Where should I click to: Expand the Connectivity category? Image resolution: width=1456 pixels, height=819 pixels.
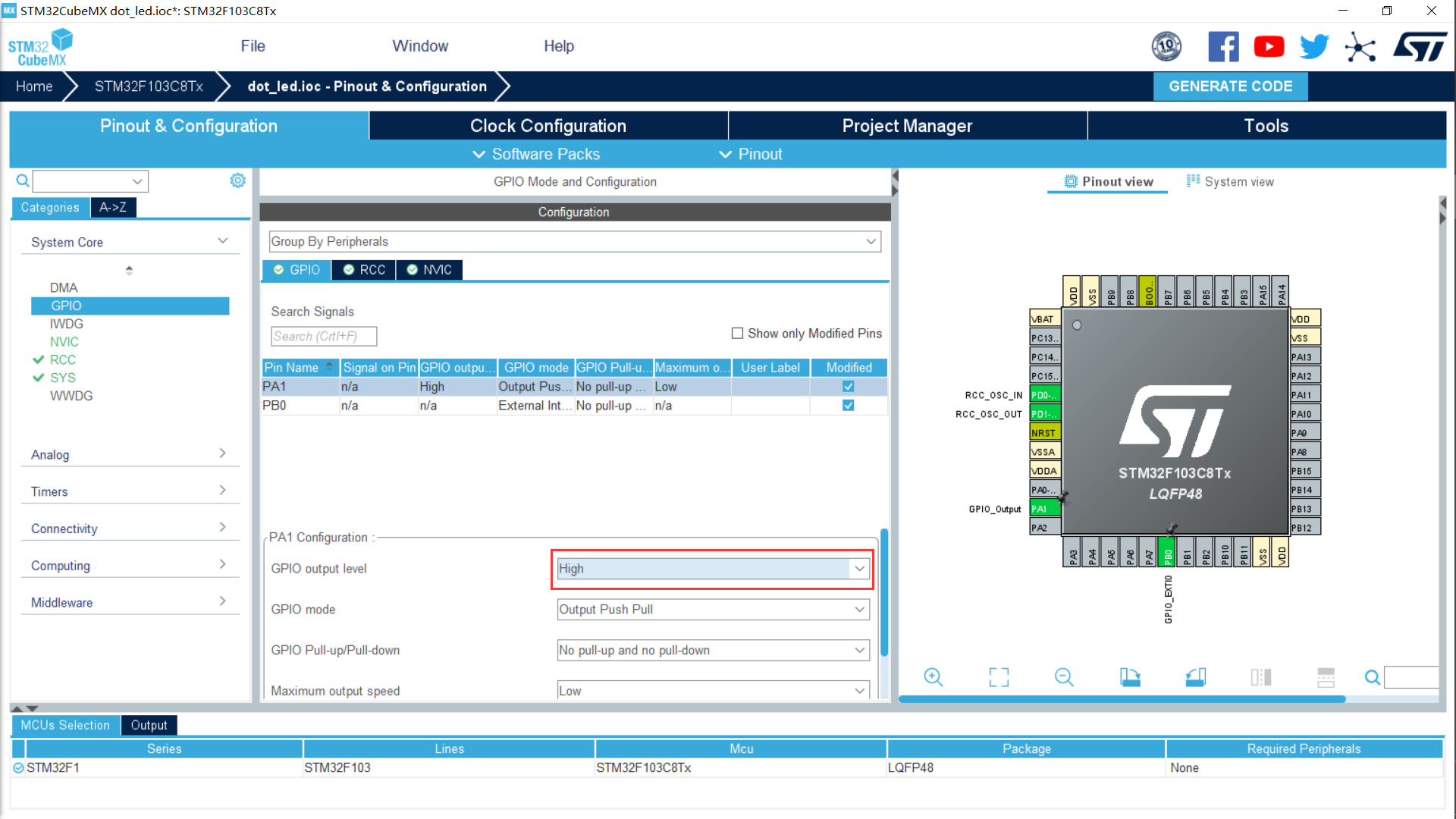tap(130, 529)
